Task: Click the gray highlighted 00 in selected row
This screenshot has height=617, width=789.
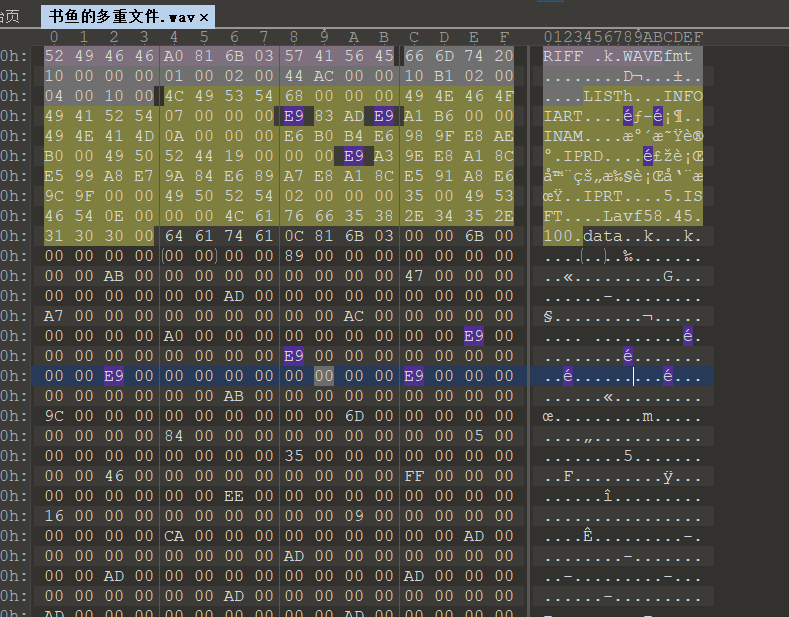Action: [324, 376]
